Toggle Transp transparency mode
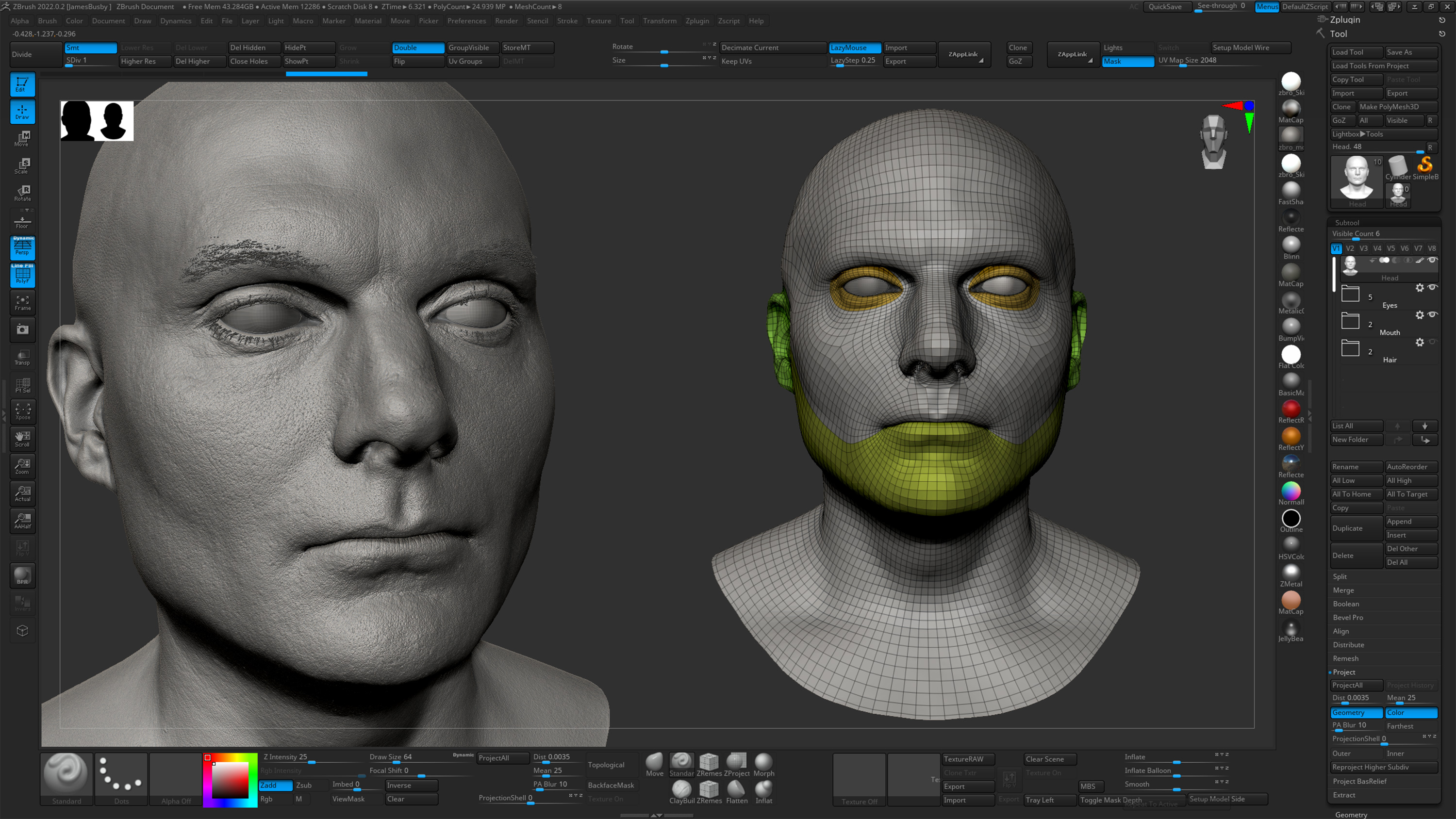The width and height of the screenshot is (1456, 819). tap(22, 357)
